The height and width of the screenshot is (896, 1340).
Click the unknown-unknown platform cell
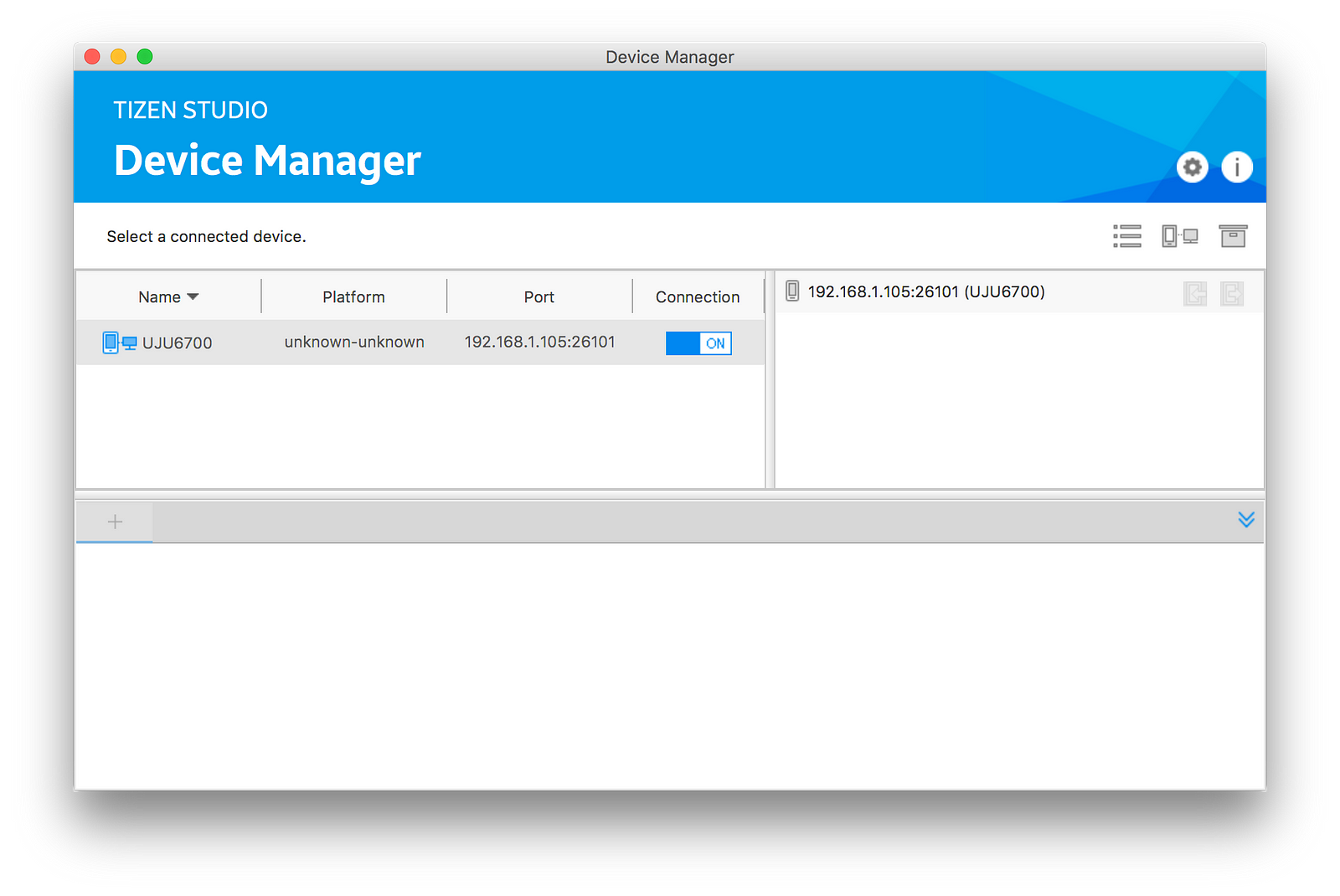pyautogui.click(x=354, y=342)
